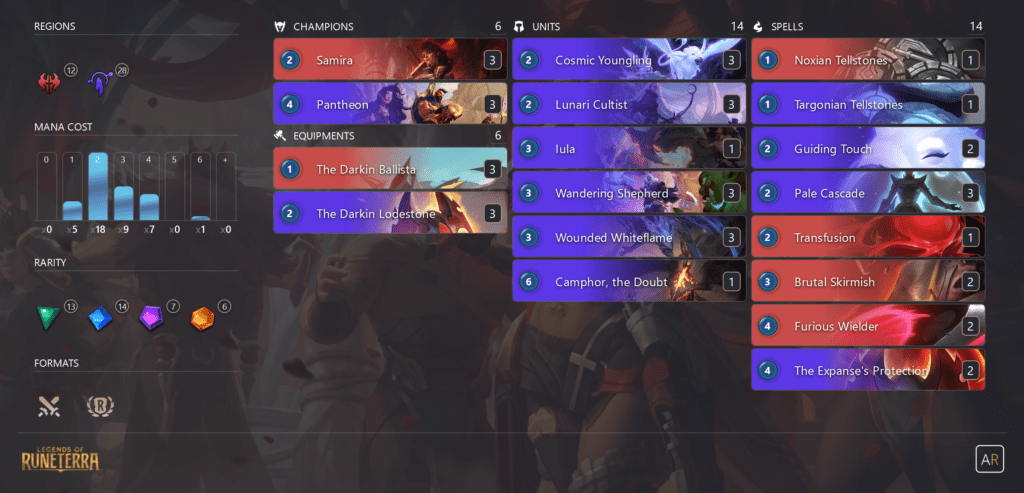Open the Samira champion card

390,60
